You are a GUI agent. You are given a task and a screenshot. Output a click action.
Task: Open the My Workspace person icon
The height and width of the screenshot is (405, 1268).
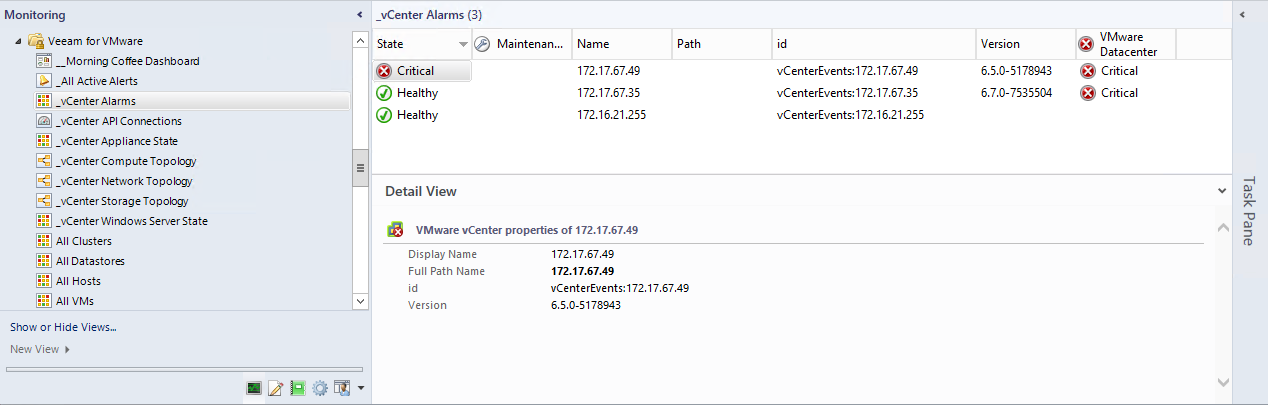[x=341, y=388]
